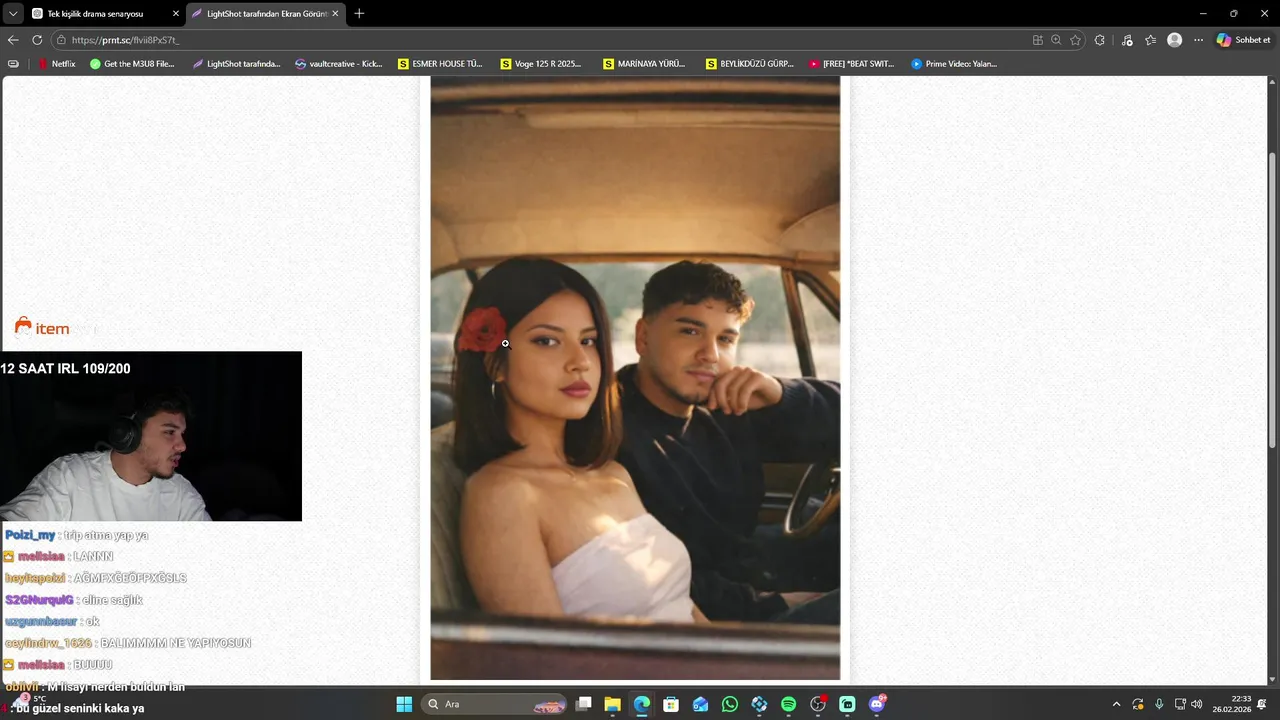Click the chat message from S2GNurqulG
This screenshot has width=1280, height=720.
74,600
